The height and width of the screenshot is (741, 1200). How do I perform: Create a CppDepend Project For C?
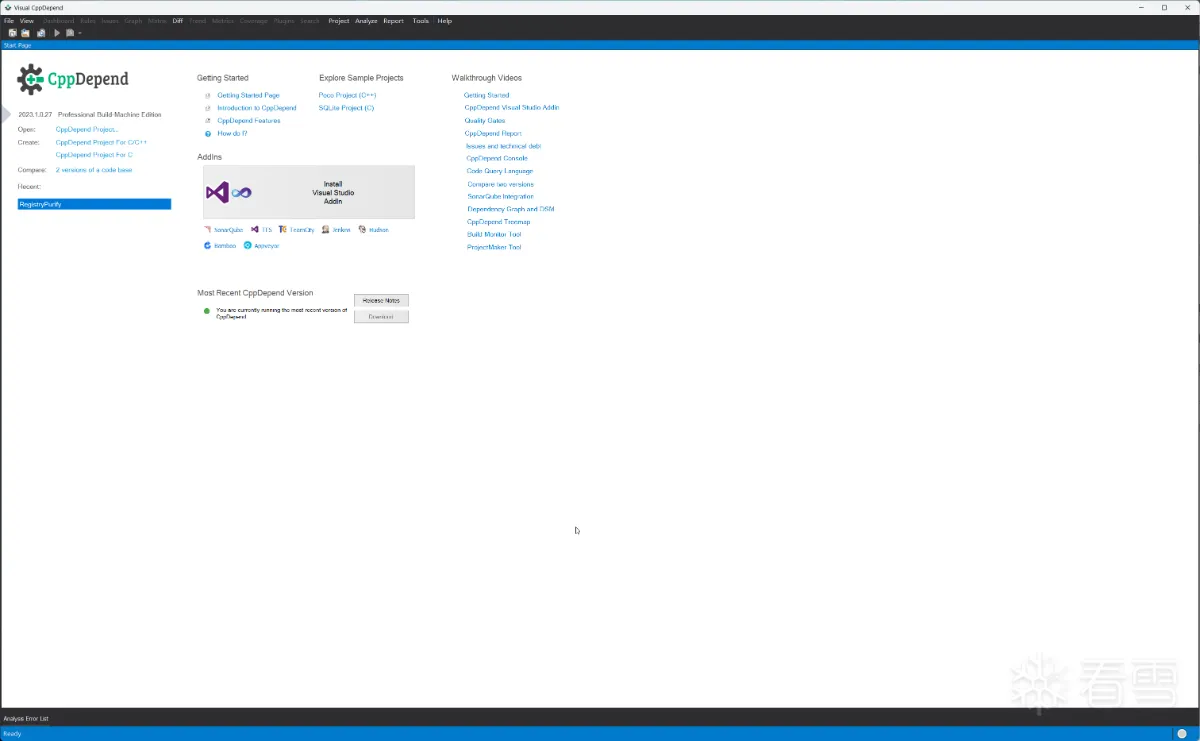94,155
